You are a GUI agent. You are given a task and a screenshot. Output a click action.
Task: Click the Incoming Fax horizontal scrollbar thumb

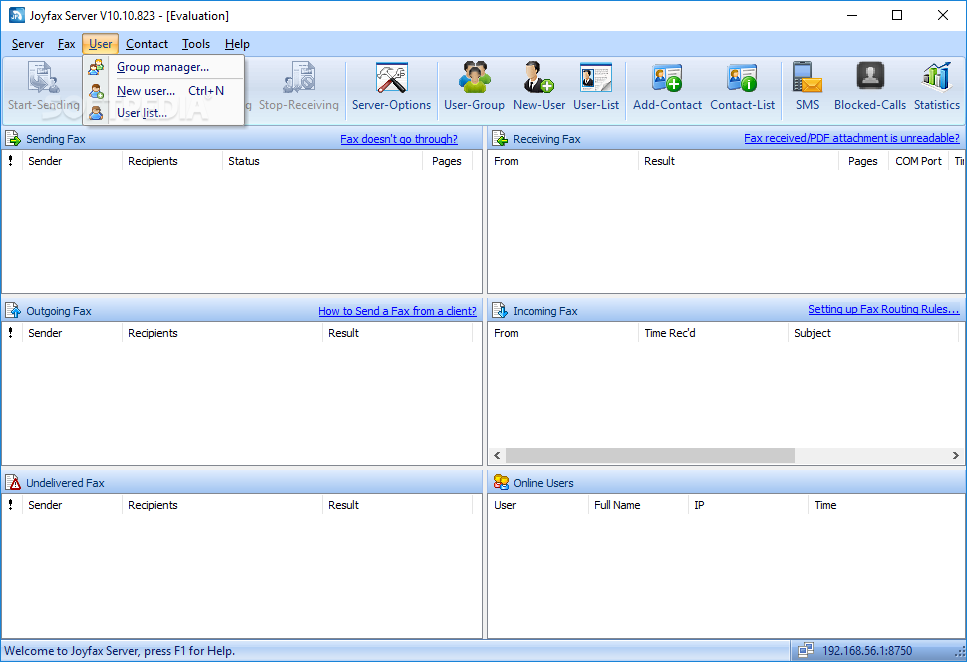point(650,455)
